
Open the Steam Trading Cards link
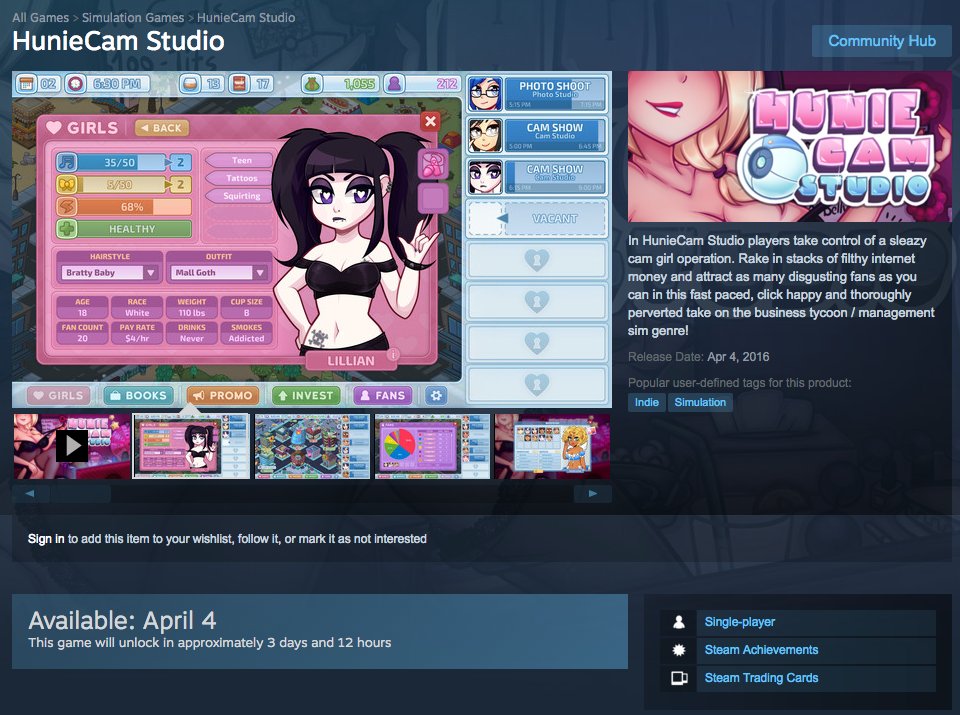tap(761, 678)
